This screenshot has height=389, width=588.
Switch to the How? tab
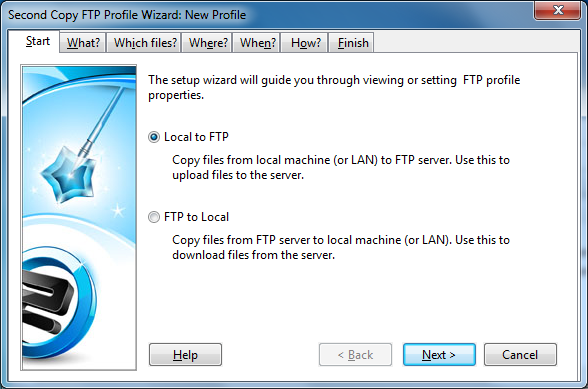[x=306, y=43]
